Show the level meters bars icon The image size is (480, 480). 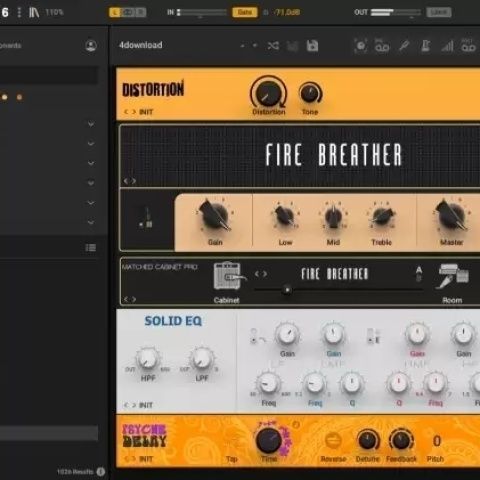[447, 46]
